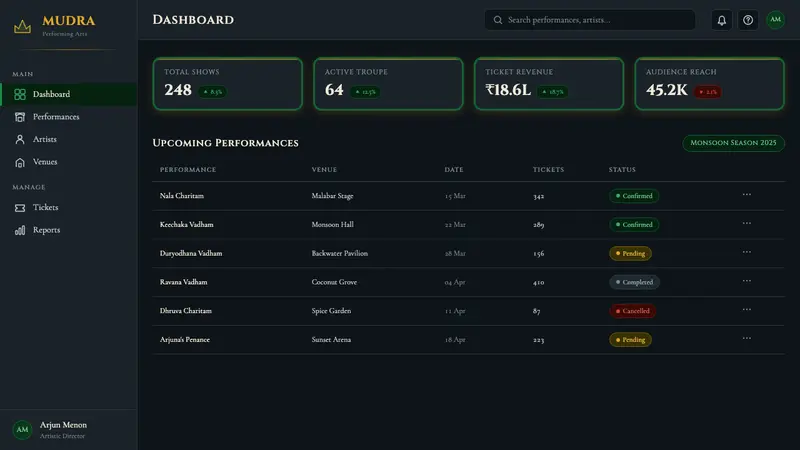
Task: Focus the search performances, artists field
Action: 590,20
